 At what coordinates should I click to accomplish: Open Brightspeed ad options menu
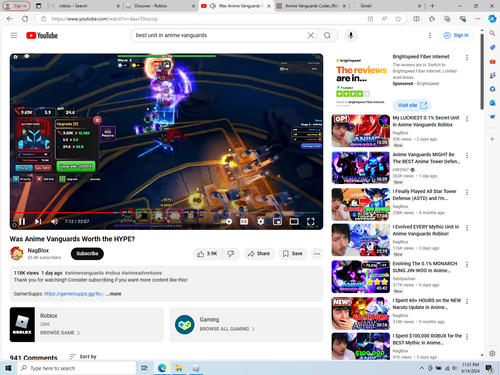(x=467, y=58)
